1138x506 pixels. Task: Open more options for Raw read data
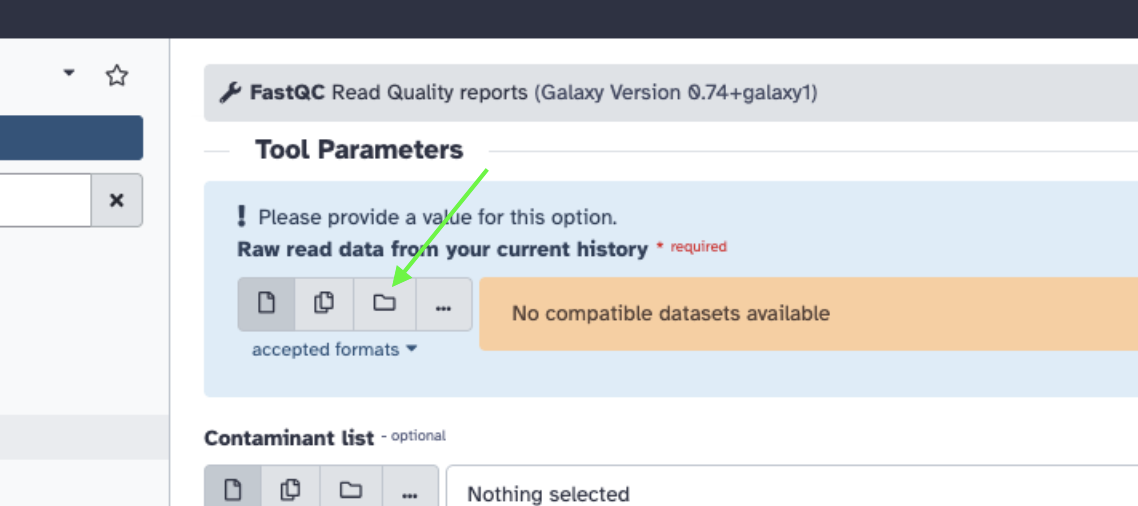tap(443, 305)
